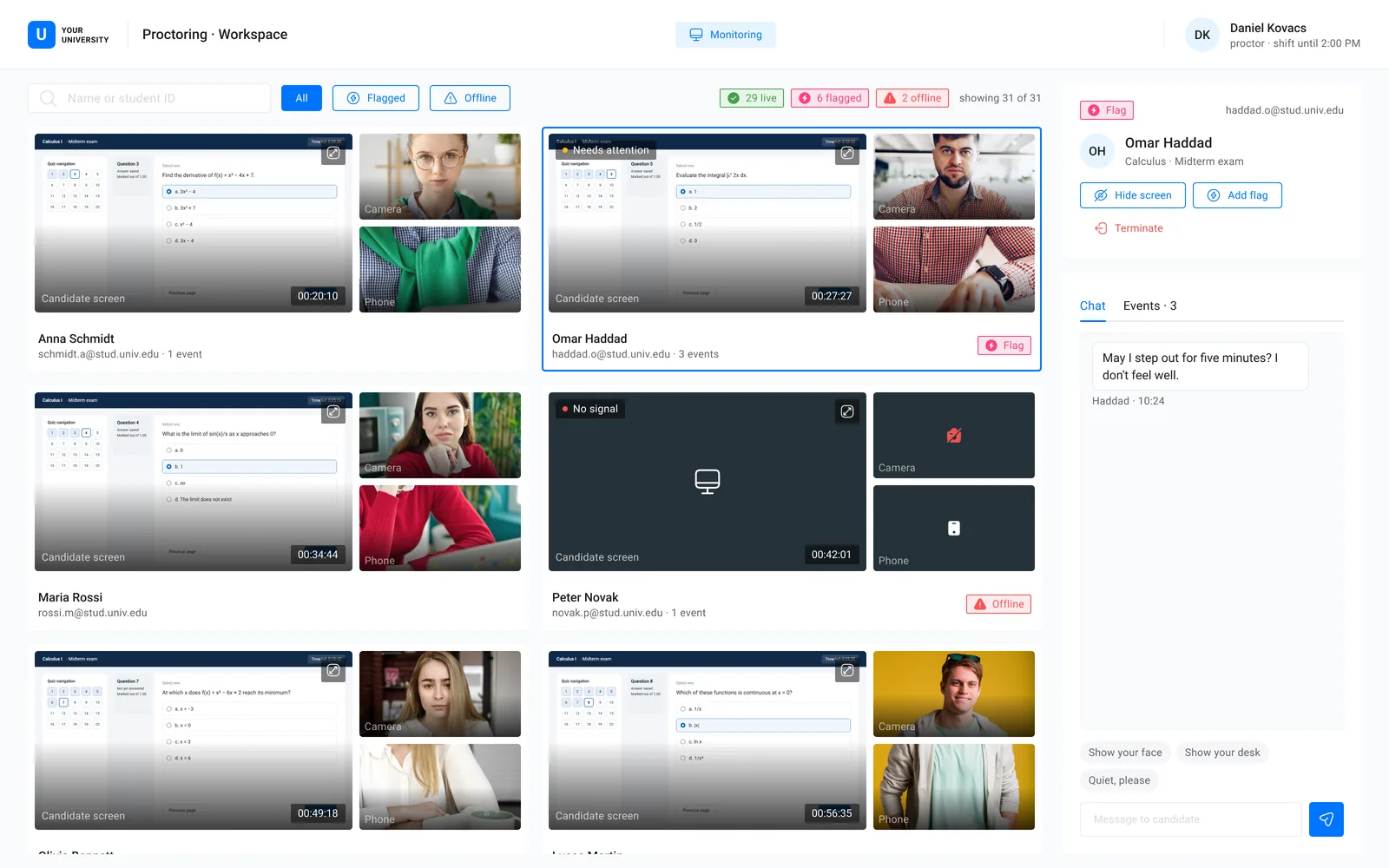
Task: Click Add flag button
Action: (x=1237, y=195)
